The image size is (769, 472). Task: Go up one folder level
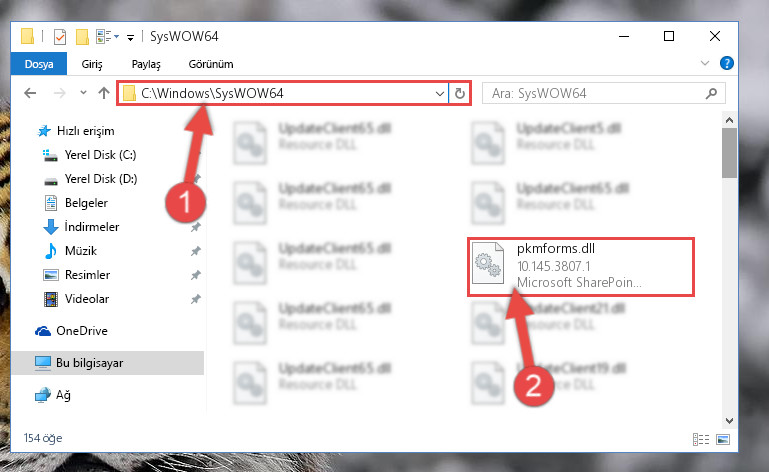(x=103, y=93)
